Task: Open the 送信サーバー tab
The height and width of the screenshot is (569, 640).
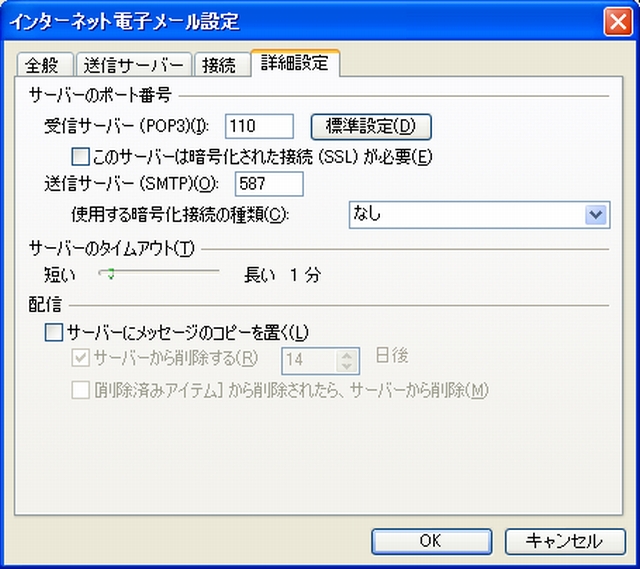Action: (x=133, y=65)
